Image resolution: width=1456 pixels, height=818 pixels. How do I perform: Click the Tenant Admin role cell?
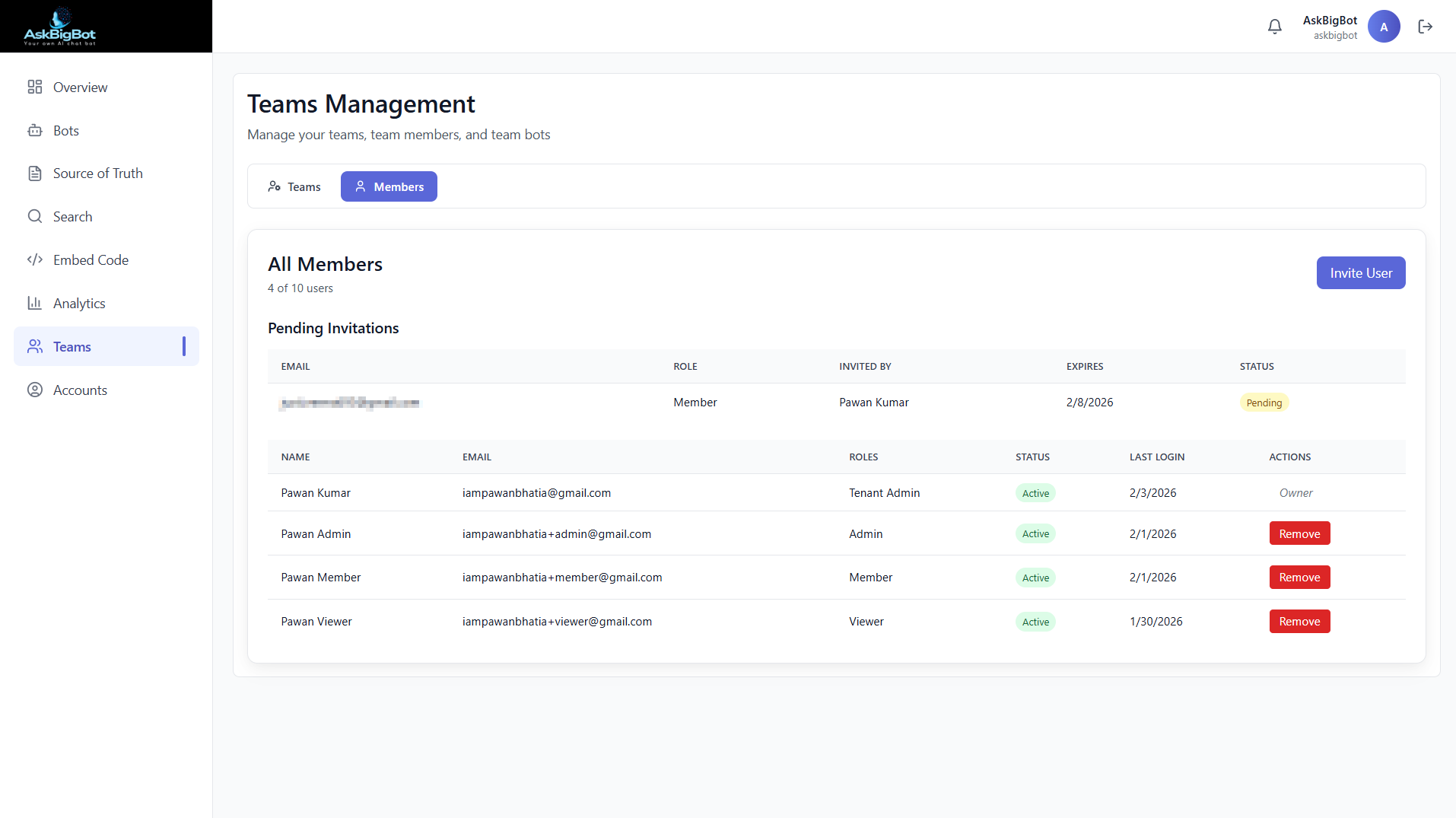click(884, 493)
